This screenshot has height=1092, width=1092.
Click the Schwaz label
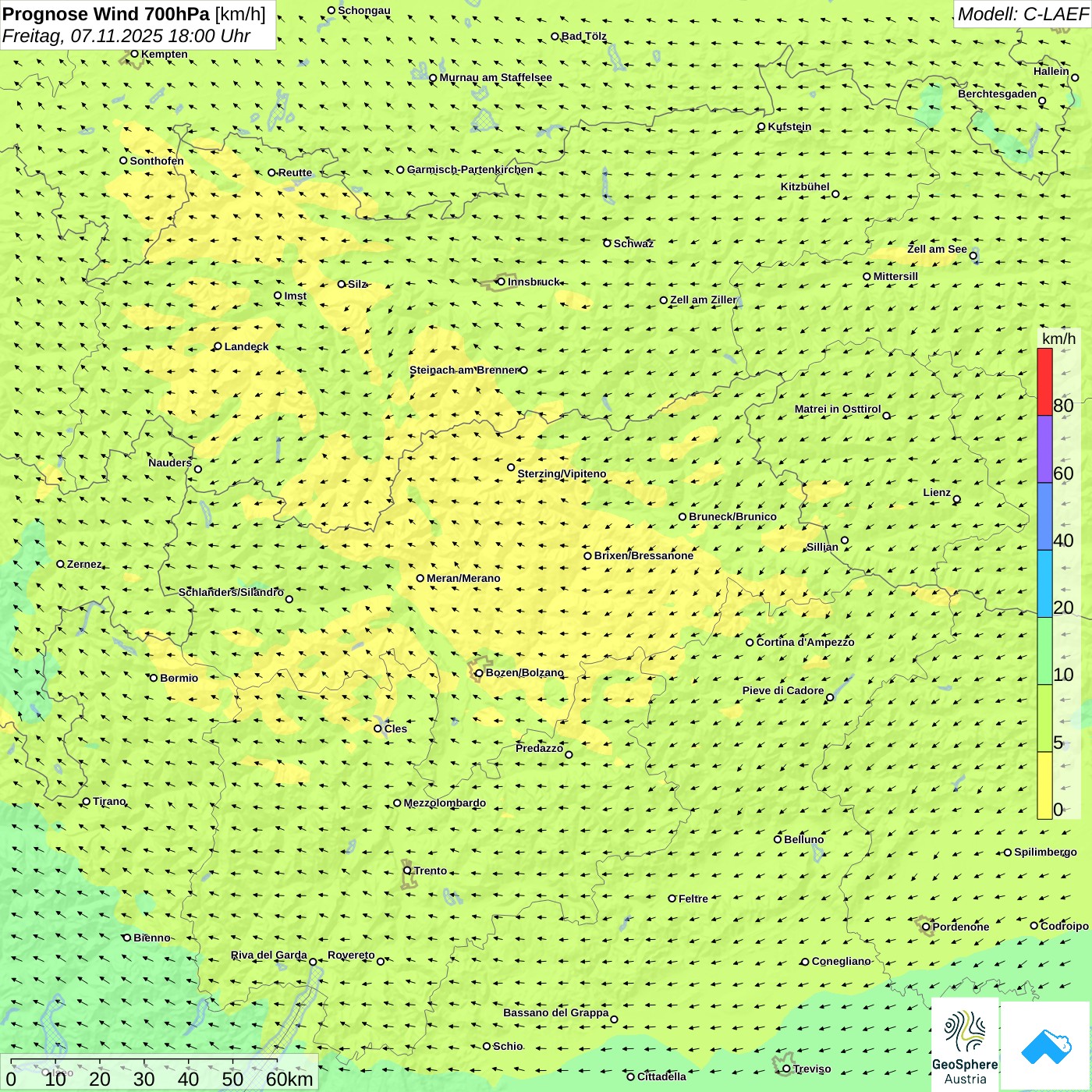633,243
